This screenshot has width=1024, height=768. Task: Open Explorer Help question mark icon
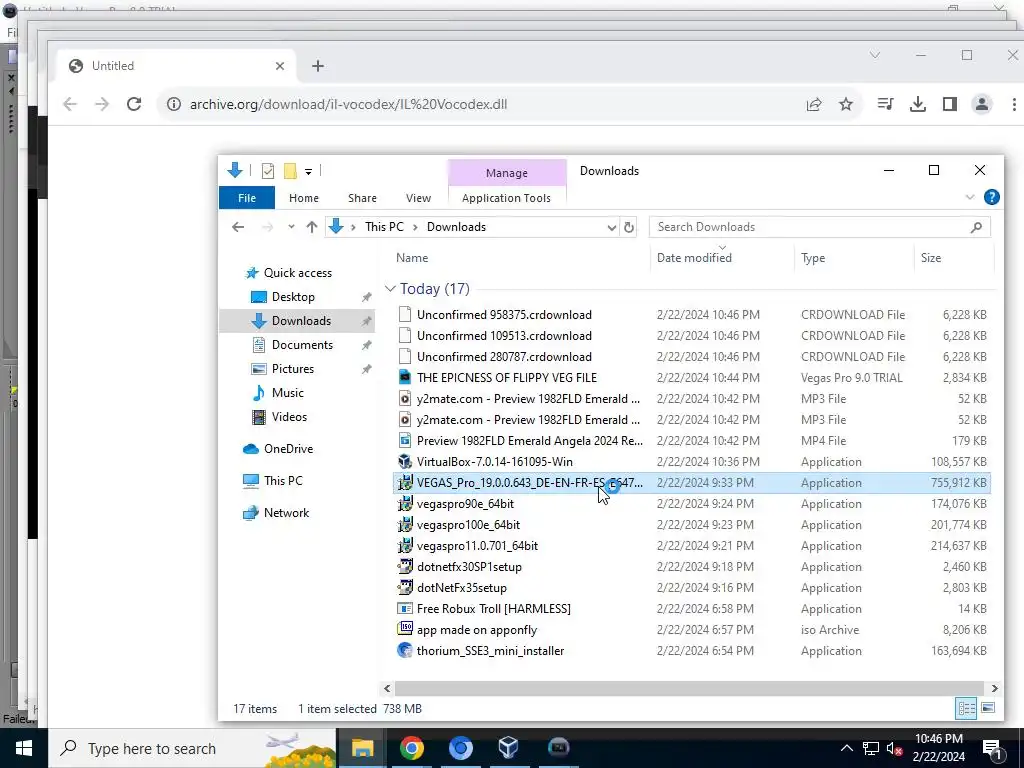click(991, 197)
